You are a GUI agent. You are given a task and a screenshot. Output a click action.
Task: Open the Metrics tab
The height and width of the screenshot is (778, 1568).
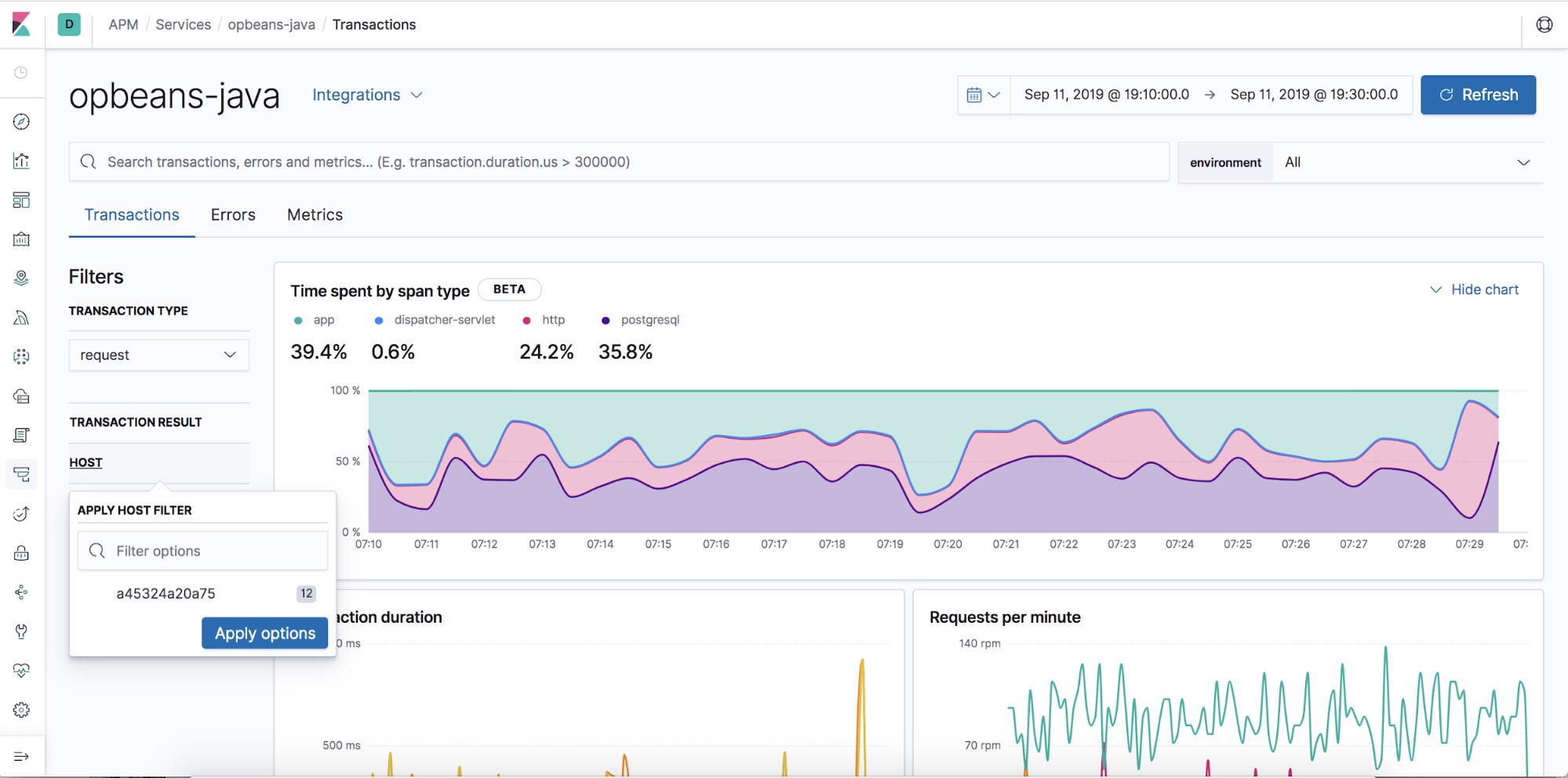[x=314, y=214]
